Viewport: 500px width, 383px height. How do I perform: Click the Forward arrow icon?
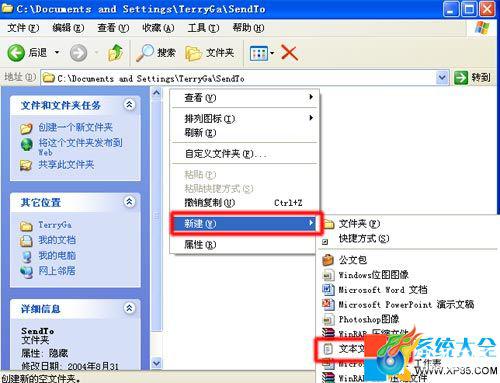[78, 53]
